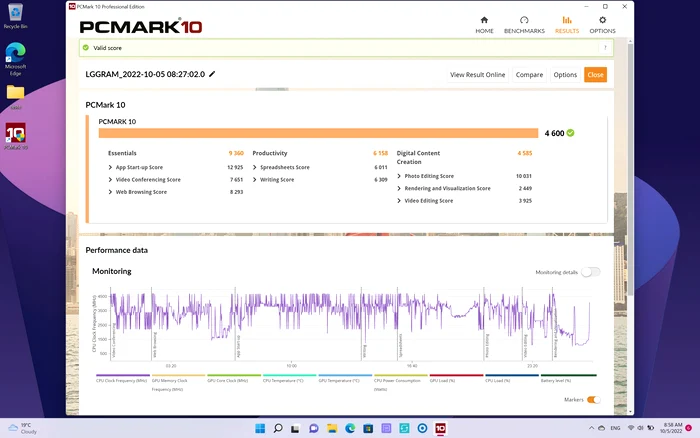Click the Digital Content Creation heading

click(418, 157)
